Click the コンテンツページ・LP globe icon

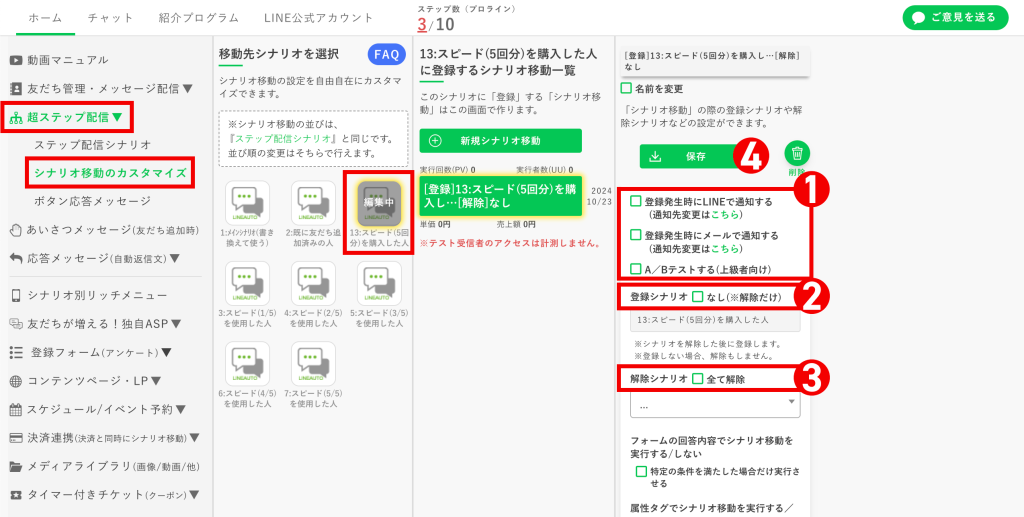click(x=16, y=381)
